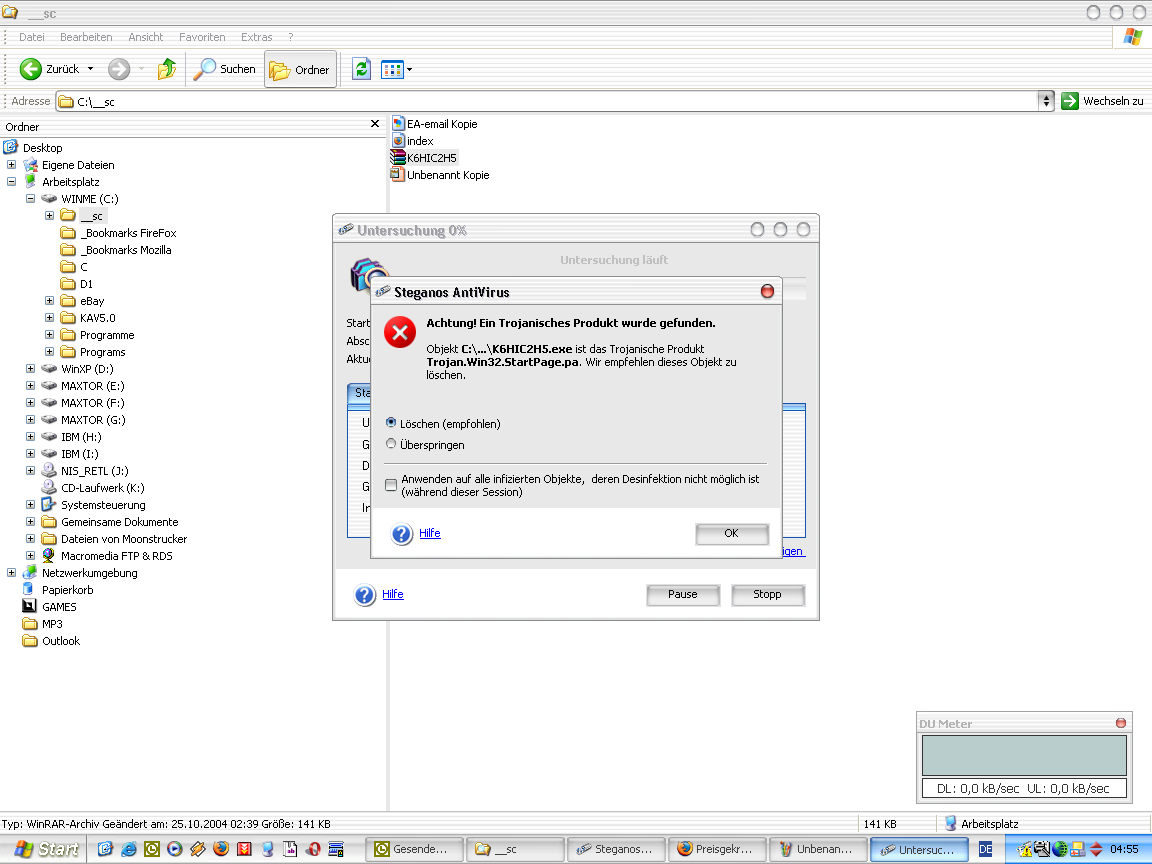Launch Internet Explorer from quick launch
Viewport: 1152px width, 864px height.
click(129, 849)
